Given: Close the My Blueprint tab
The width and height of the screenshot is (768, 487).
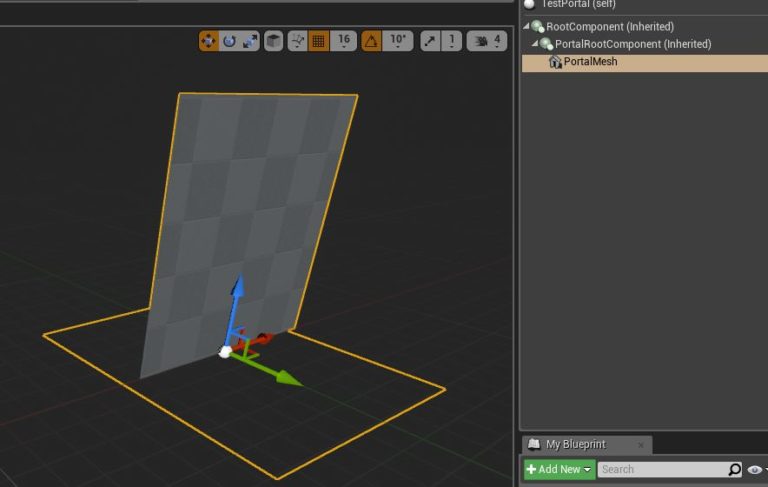Looking at the screenshot, I should 641,445.
